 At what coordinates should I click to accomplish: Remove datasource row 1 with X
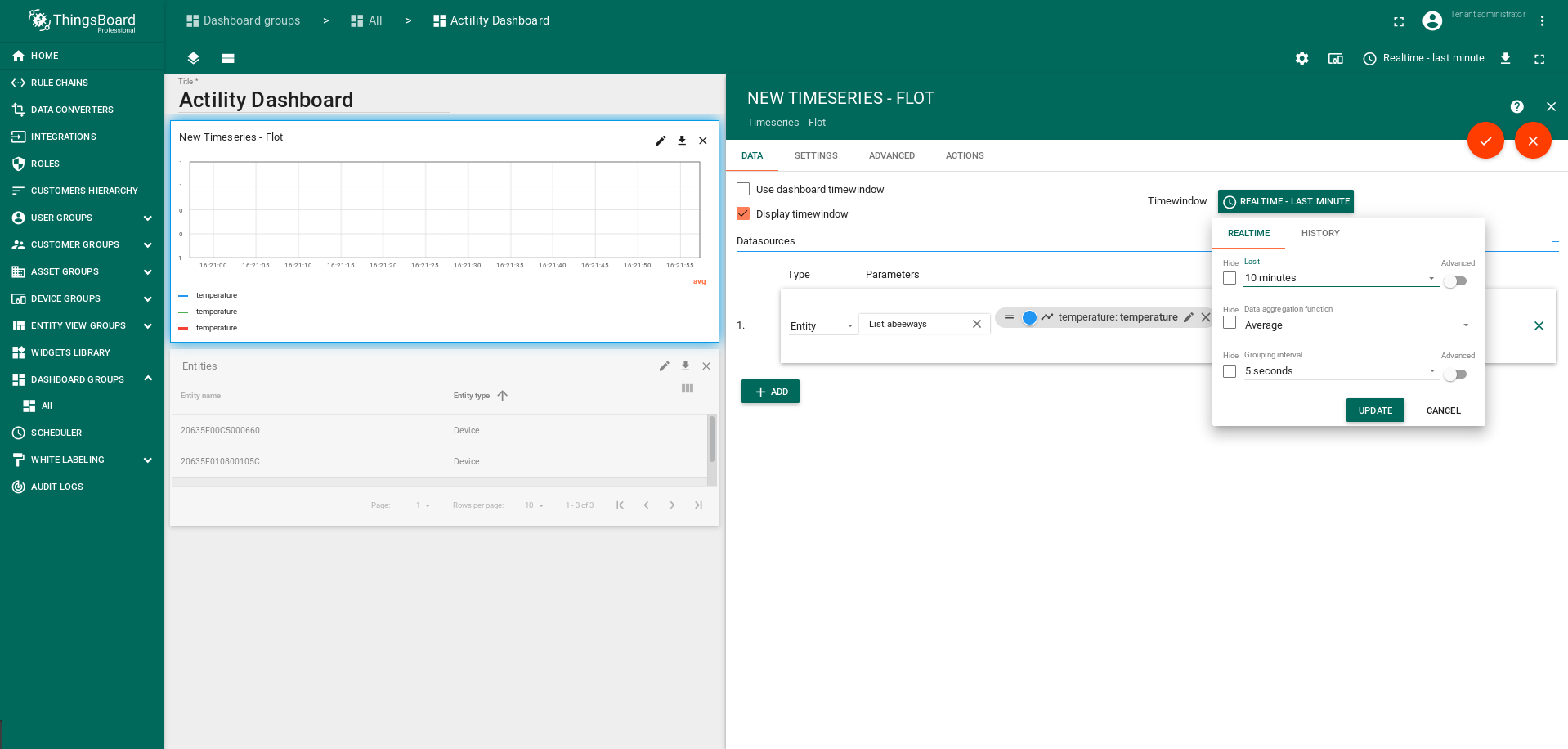point(1539,325)
